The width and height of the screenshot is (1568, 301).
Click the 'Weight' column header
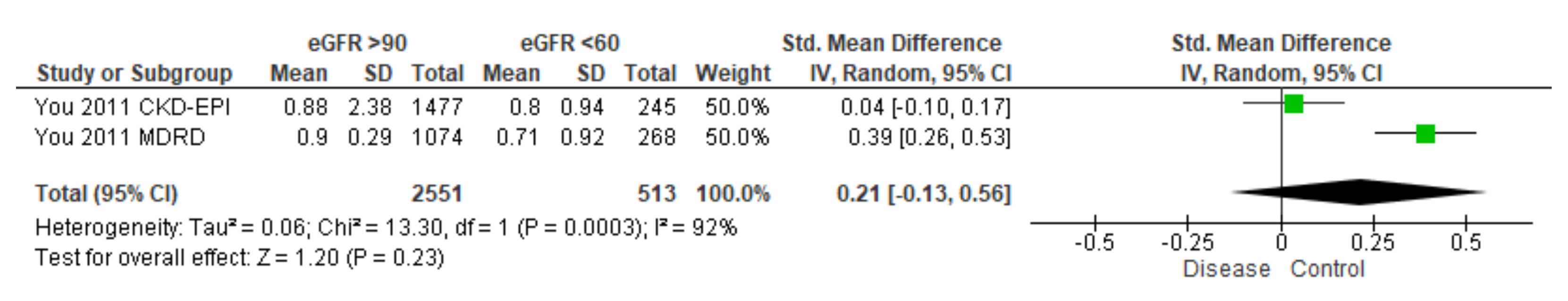[x=733, y=74]
